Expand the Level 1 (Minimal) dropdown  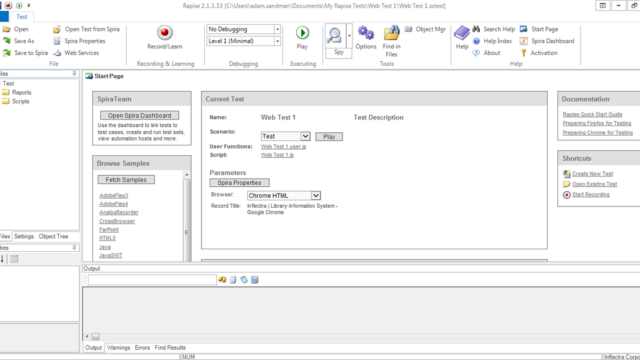coord(277,41)
